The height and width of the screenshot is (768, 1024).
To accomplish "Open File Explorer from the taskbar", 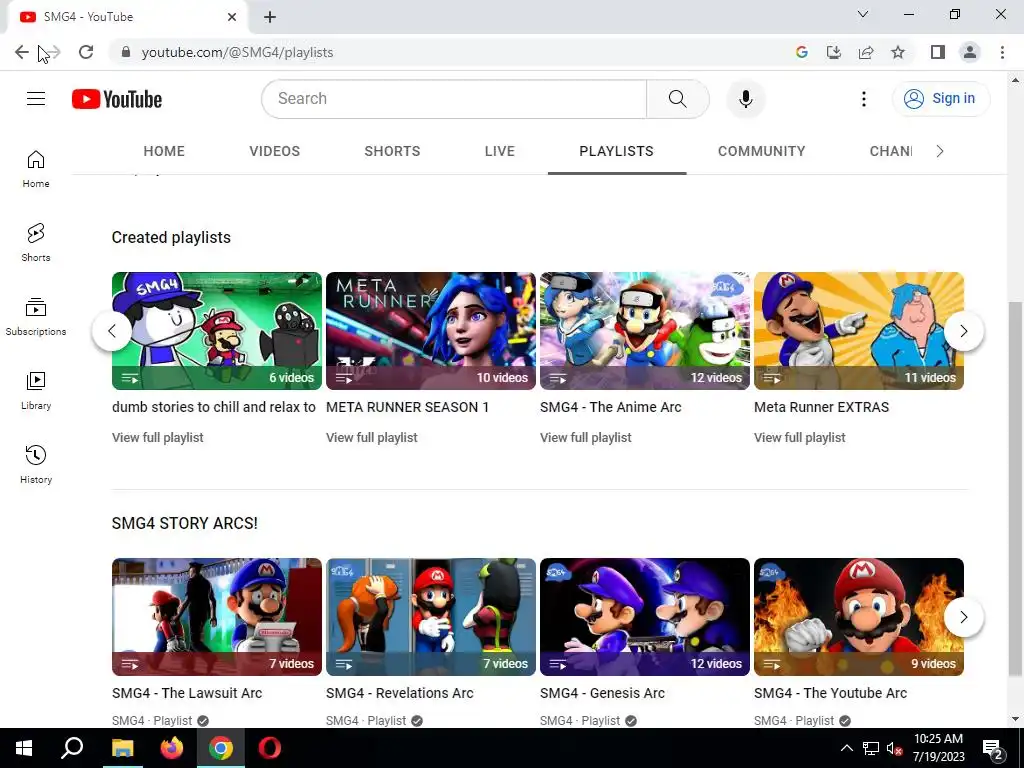I will click(x=122, y=748).
